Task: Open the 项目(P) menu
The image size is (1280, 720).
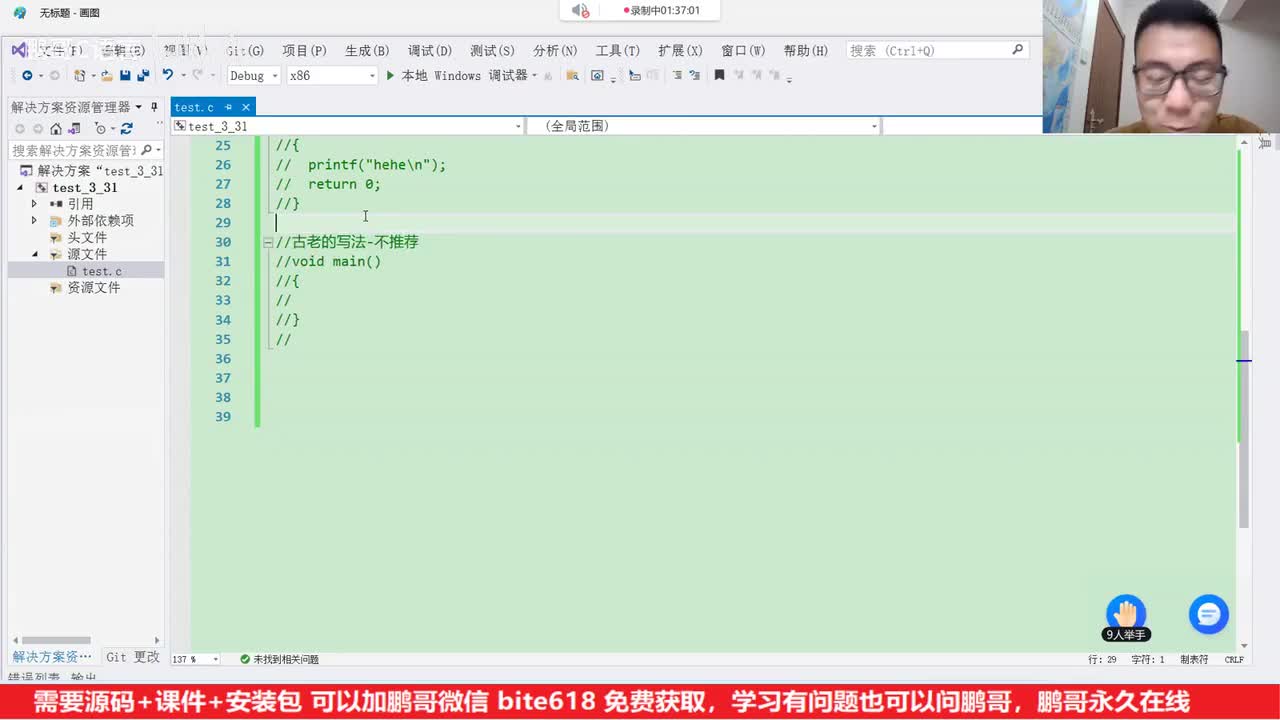Action: pyautogui.click(x=304, y=50)
